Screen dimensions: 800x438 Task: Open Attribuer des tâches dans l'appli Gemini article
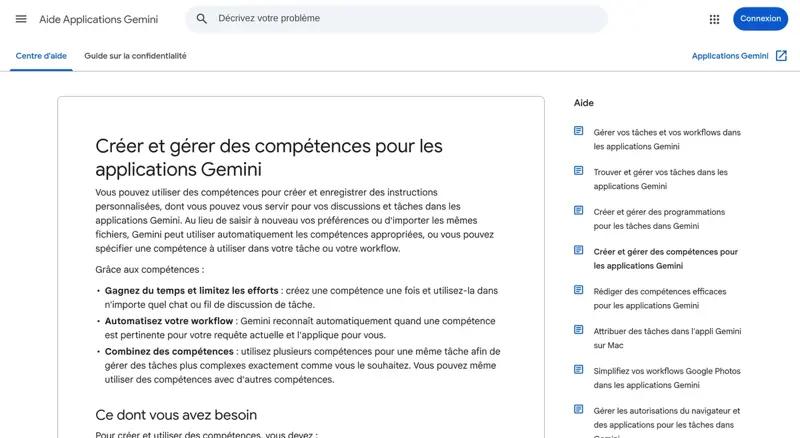[x=667, y=338]
